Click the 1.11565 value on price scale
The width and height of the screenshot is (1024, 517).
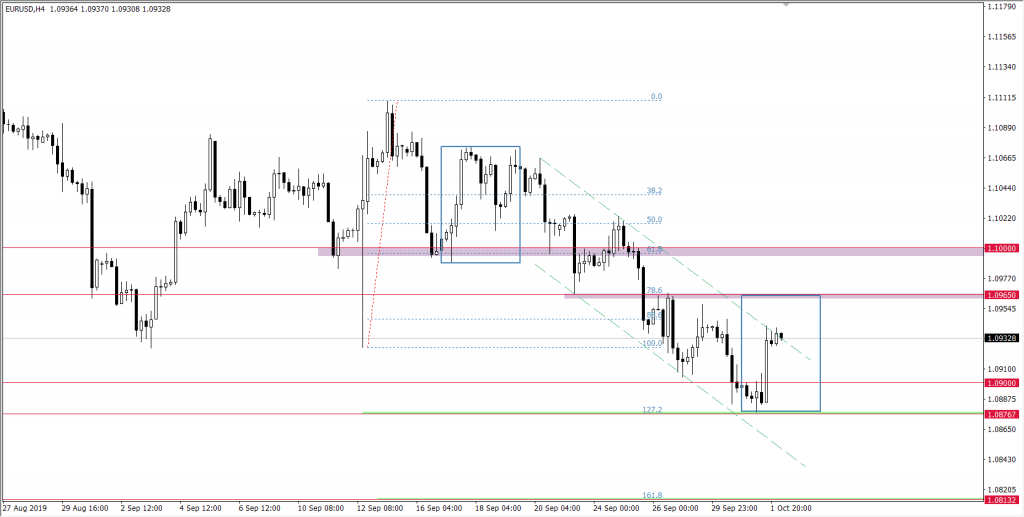point(1003,37)
